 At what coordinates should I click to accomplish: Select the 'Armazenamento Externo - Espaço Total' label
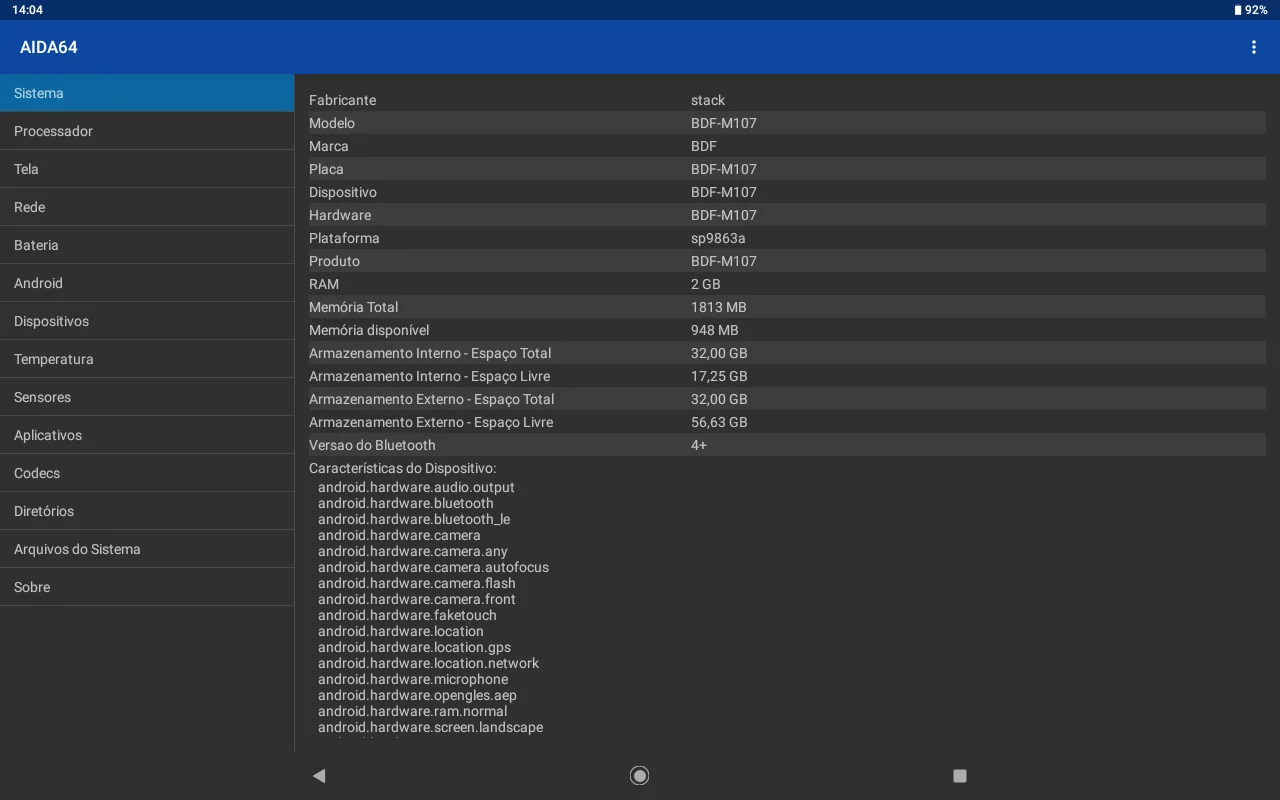[x=432, y=399]
